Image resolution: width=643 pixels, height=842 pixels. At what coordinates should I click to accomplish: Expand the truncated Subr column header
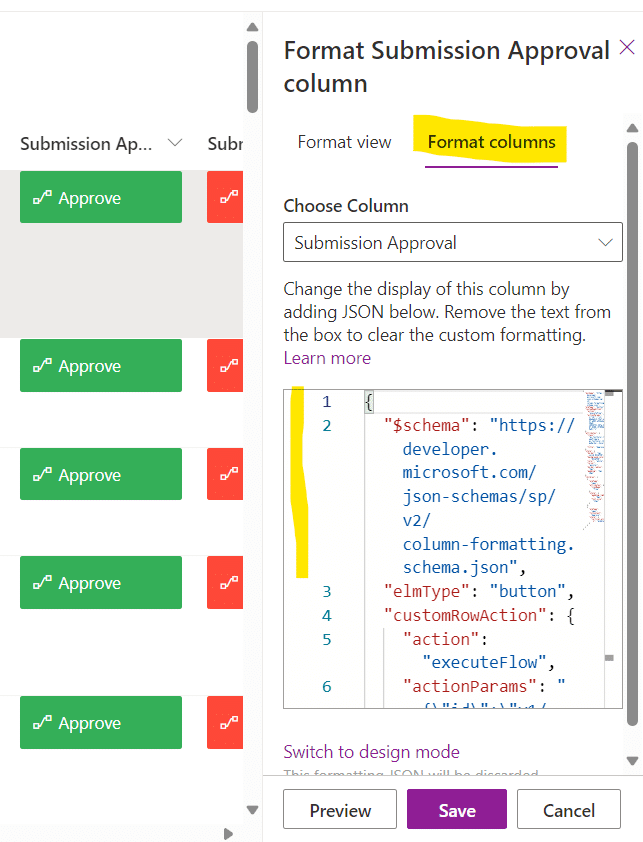(225, 144)
